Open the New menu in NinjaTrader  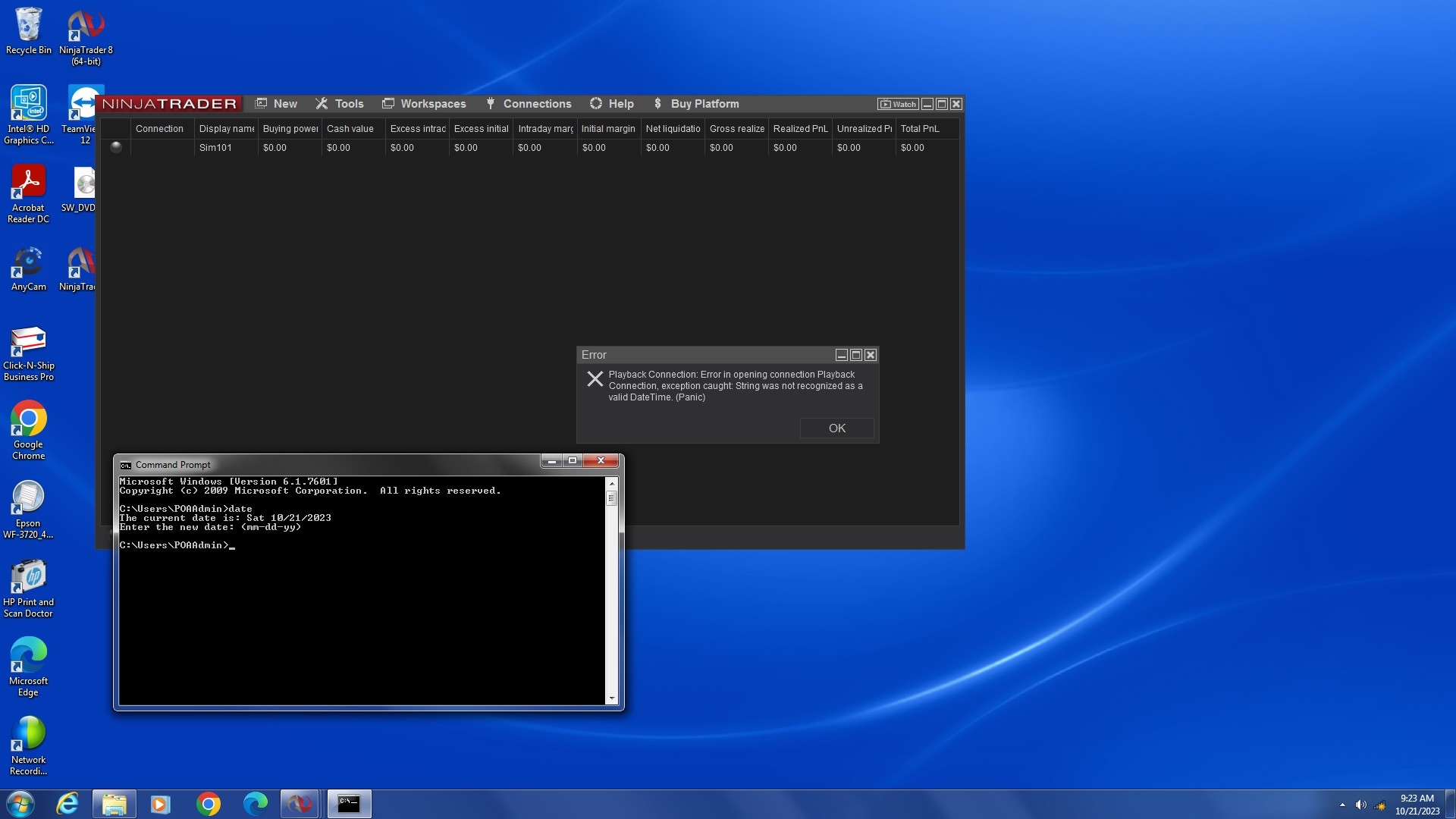click(x=277, y=104)
